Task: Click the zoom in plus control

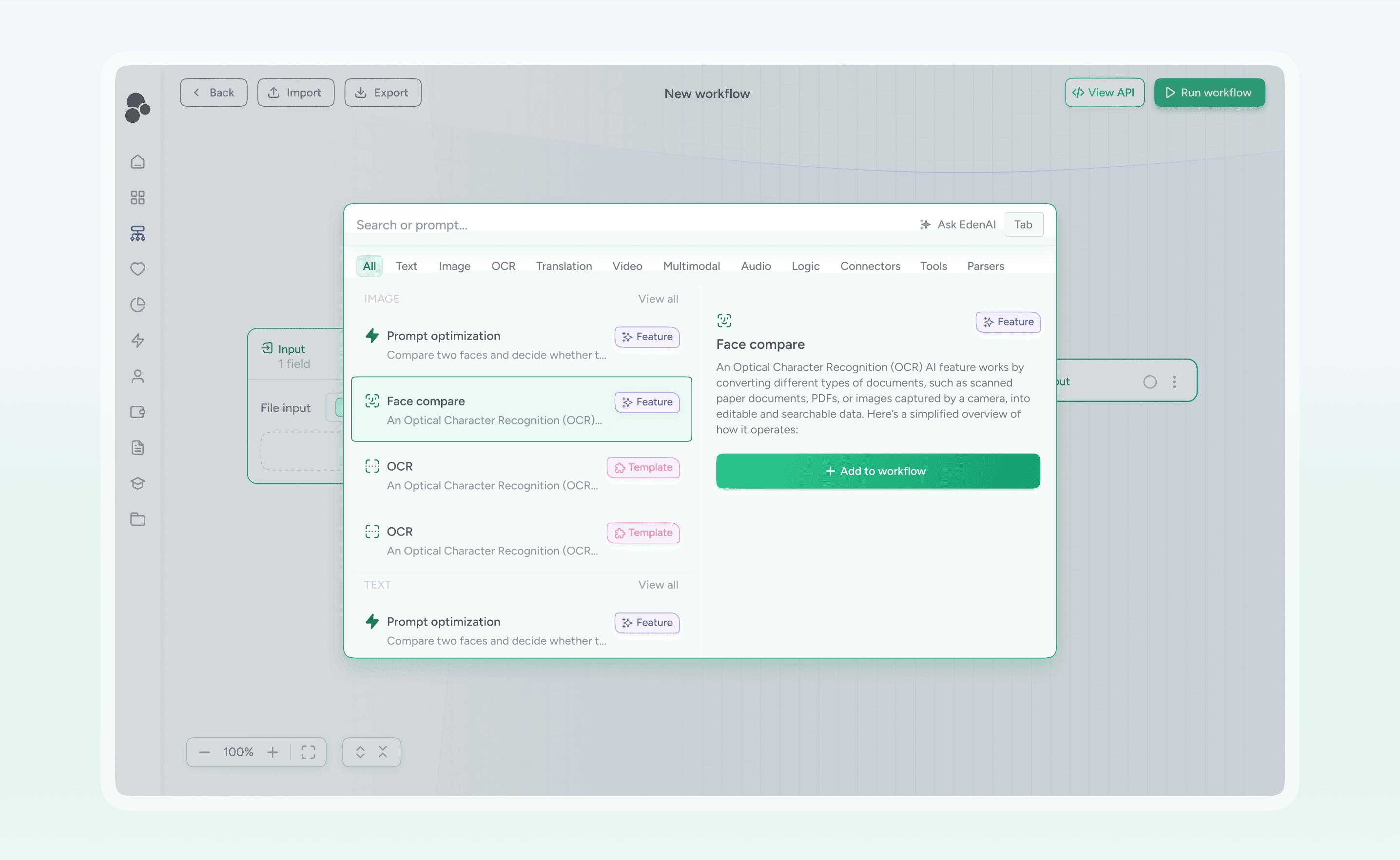Action: [272, 752]
